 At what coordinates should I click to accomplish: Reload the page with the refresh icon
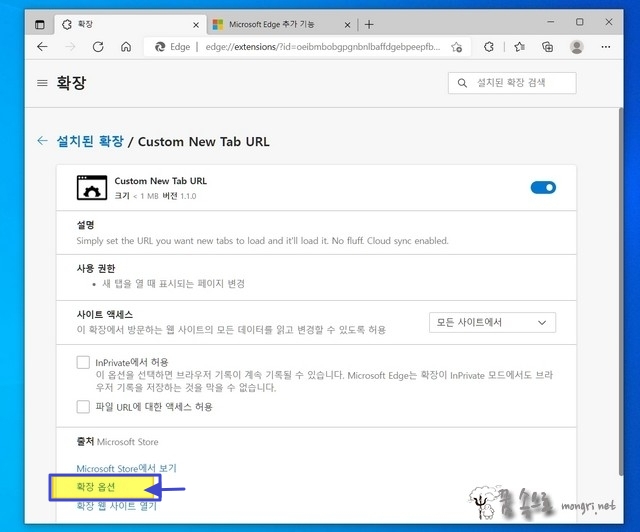pyautogui.click(x=98, y=47)
